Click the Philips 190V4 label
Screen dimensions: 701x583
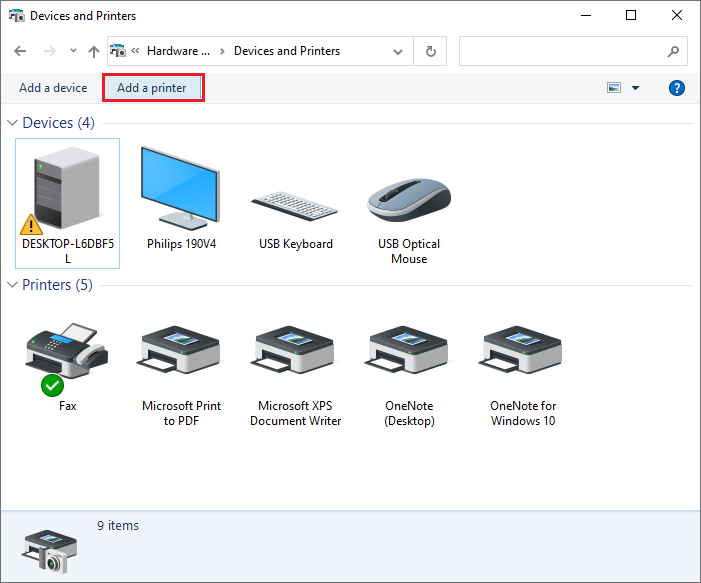pyautogui.click(x=181, y=244)
